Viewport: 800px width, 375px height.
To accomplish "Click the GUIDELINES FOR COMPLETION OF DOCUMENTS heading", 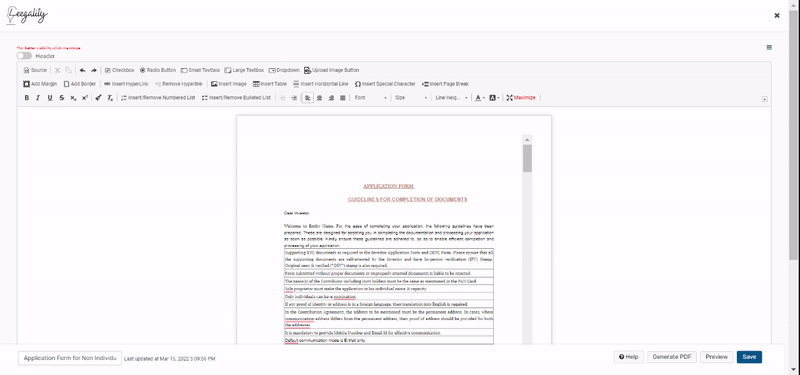I will click(x=407, y=199).
